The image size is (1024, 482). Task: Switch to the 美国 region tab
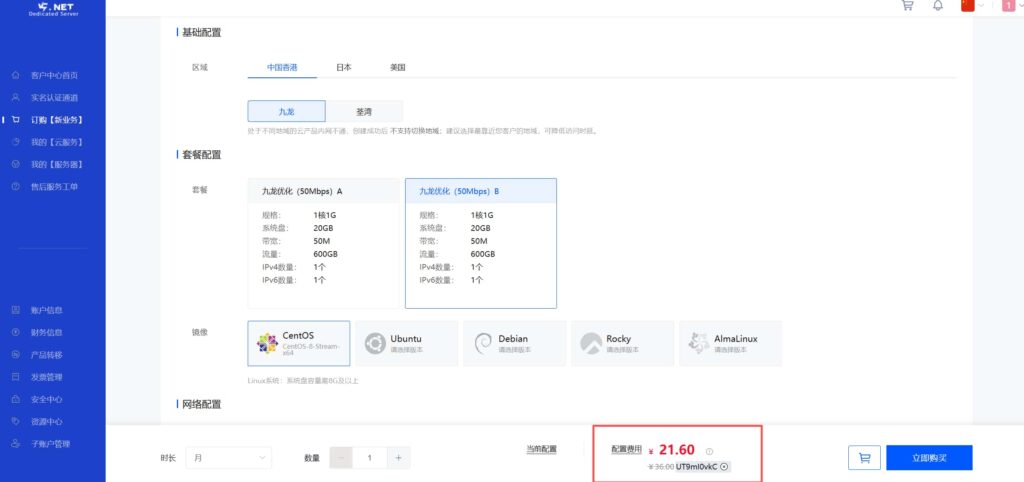(397, 67)
